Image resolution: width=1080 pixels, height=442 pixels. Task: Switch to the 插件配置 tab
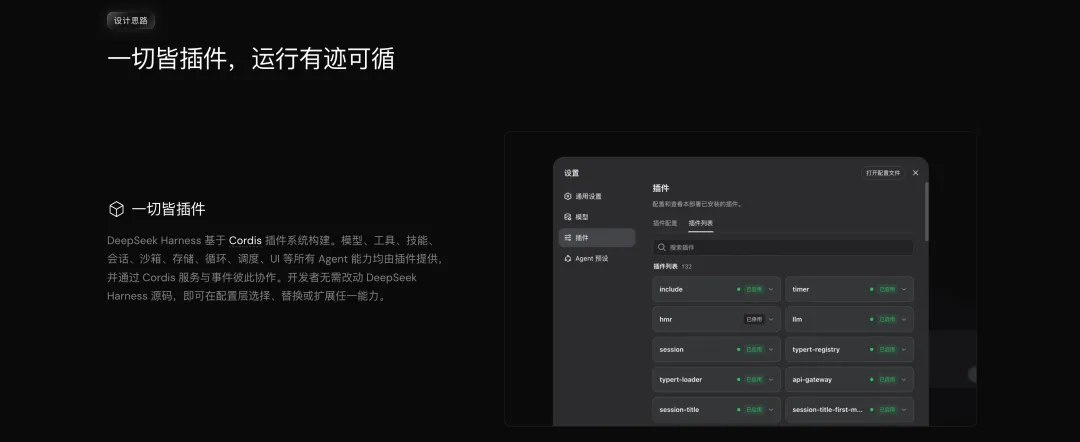[665, 223]
